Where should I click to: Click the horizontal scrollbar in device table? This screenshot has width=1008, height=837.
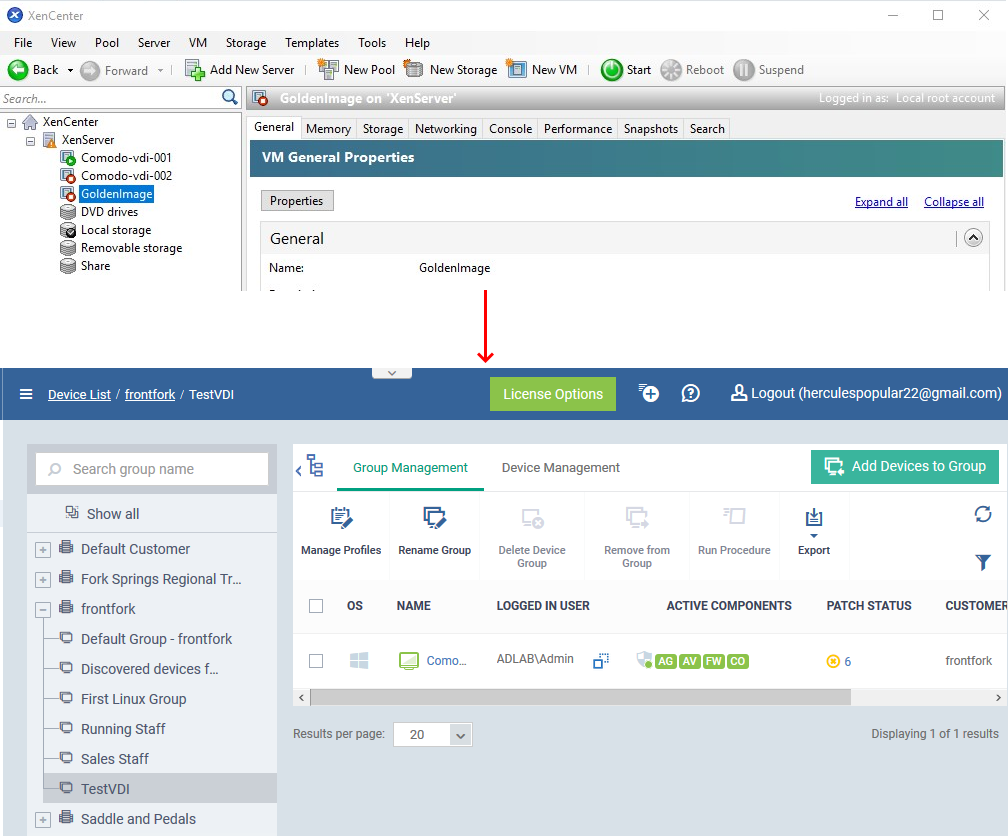580,697
